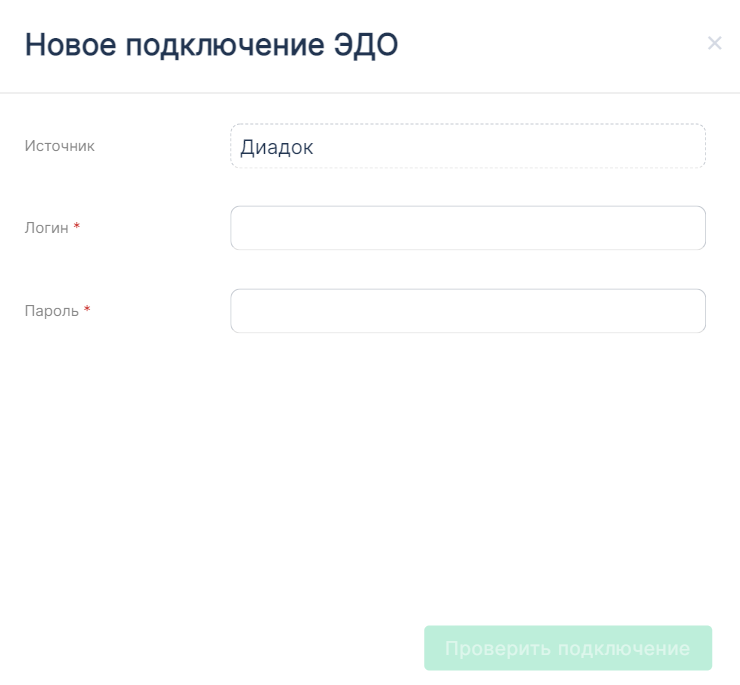
Task: Click the Логин label
Action: [47, 228]
